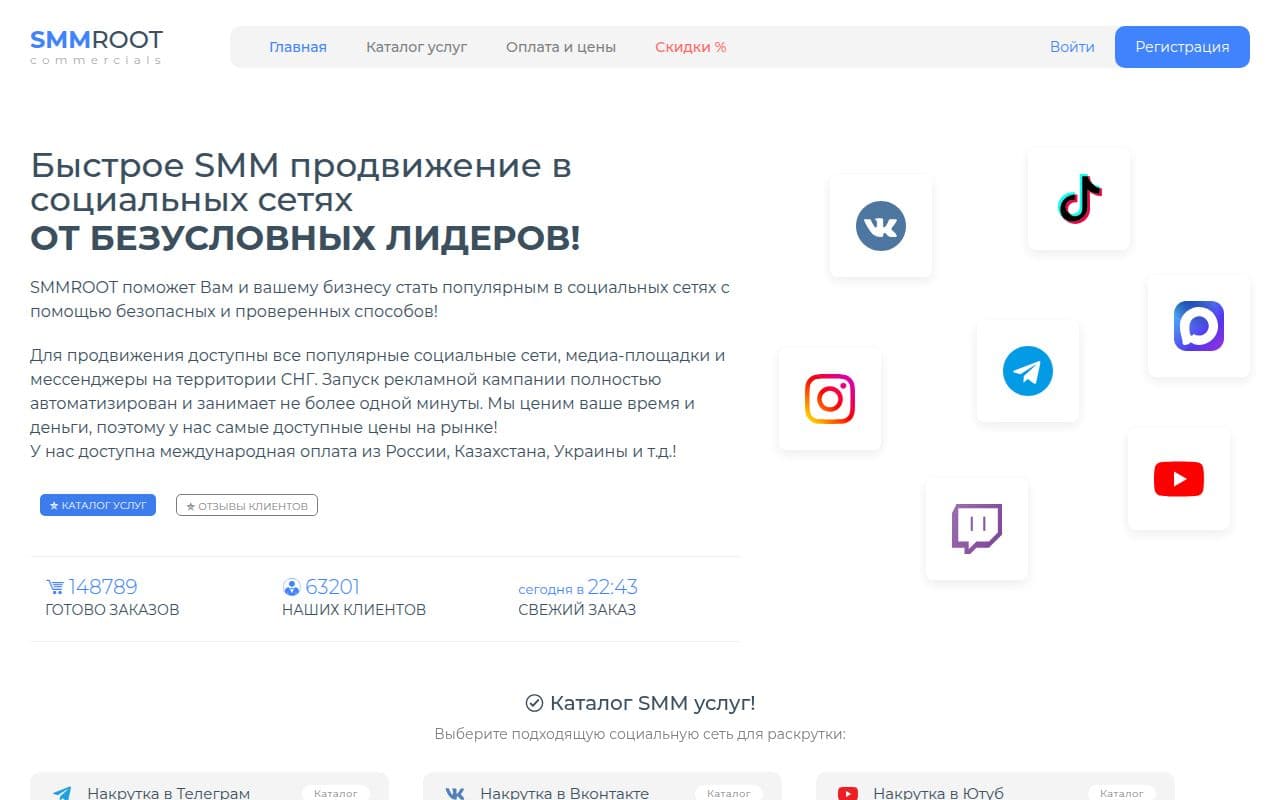The width and height of the screenshot is (1280, 800).
Task: Click the Регистрация button
Action: (1182, 47)
